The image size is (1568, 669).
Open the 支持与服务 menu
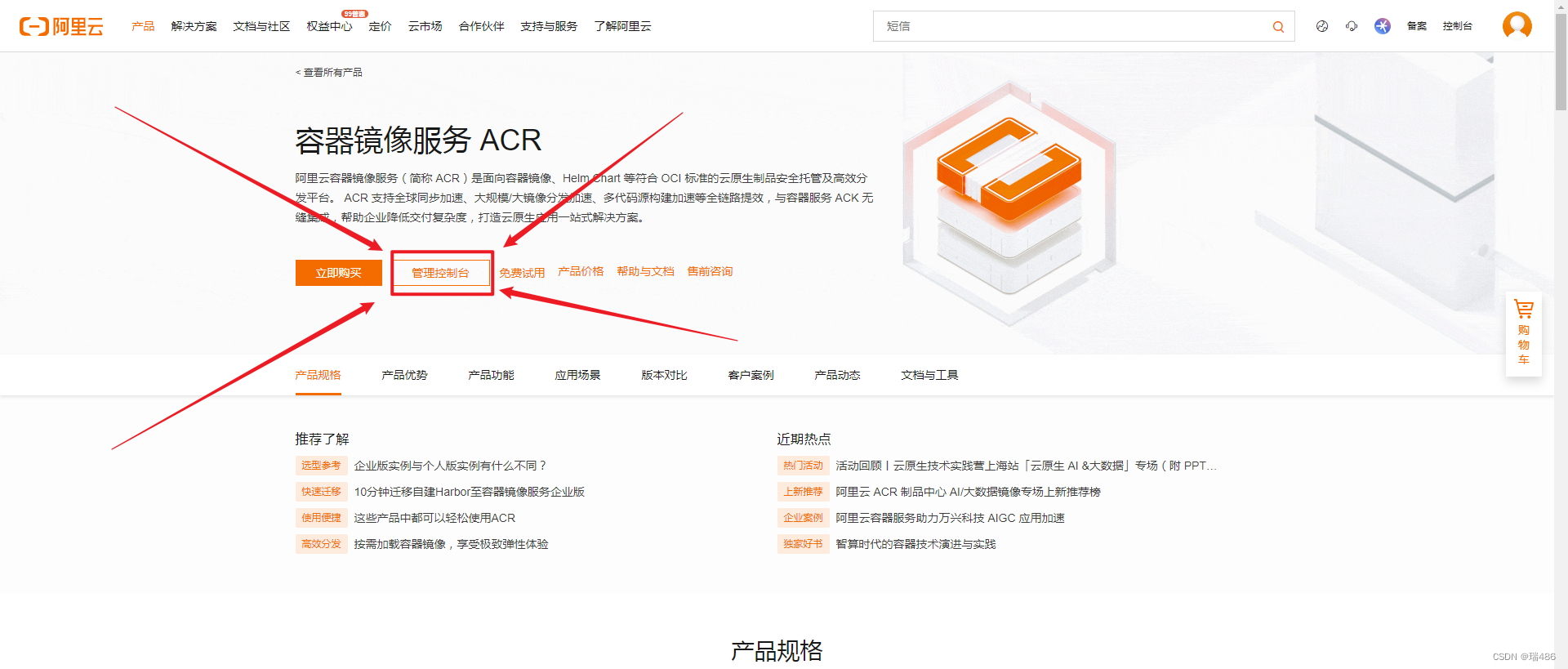[x=549, y=26]
